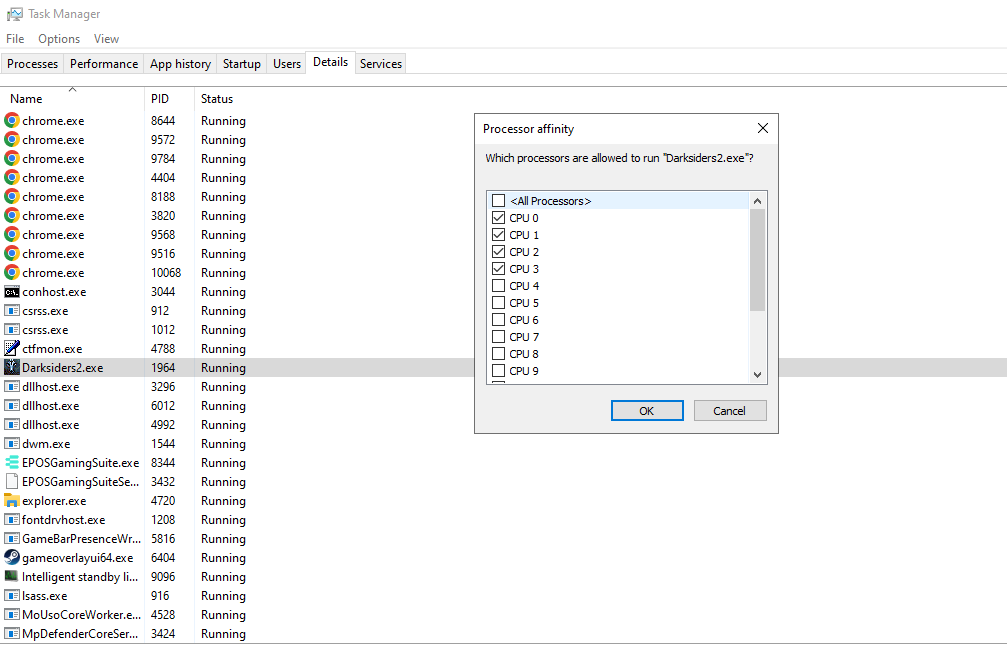Sort by Status column header
This screenshot has width=1007, height=645.
tap(216, 98)
